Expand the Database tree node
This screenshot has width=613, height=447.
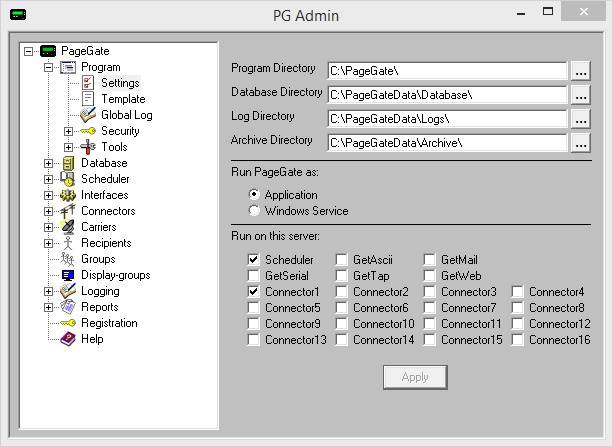click(48, 163)
